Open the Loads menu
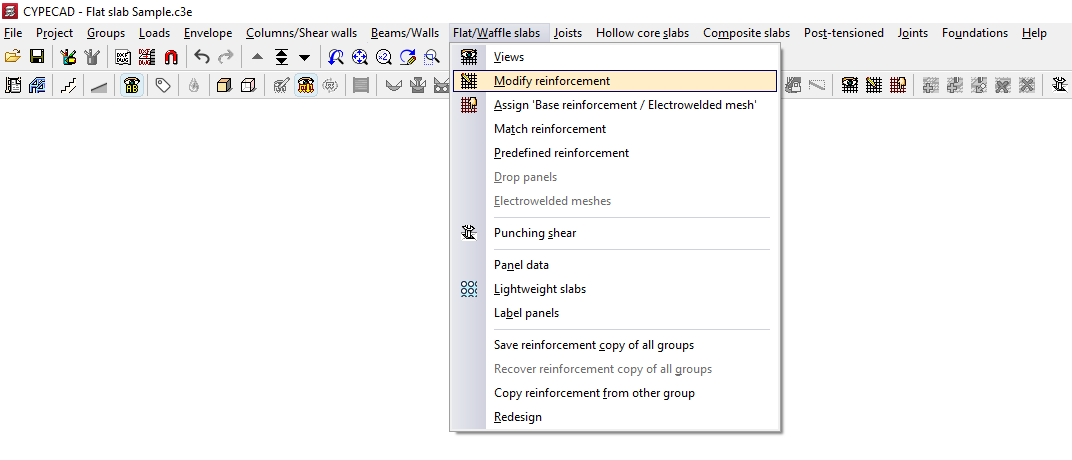Screen dimensions: 1072x460 coord(155,33)
